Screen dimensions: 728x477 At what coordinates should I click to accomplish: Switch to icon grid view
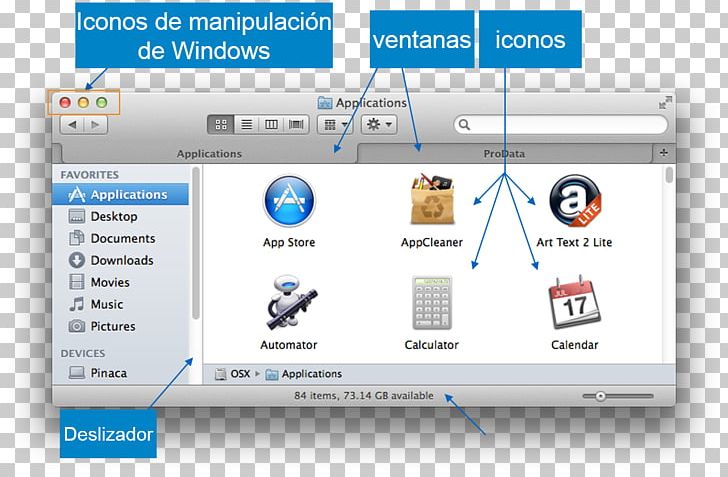point(221,124)
